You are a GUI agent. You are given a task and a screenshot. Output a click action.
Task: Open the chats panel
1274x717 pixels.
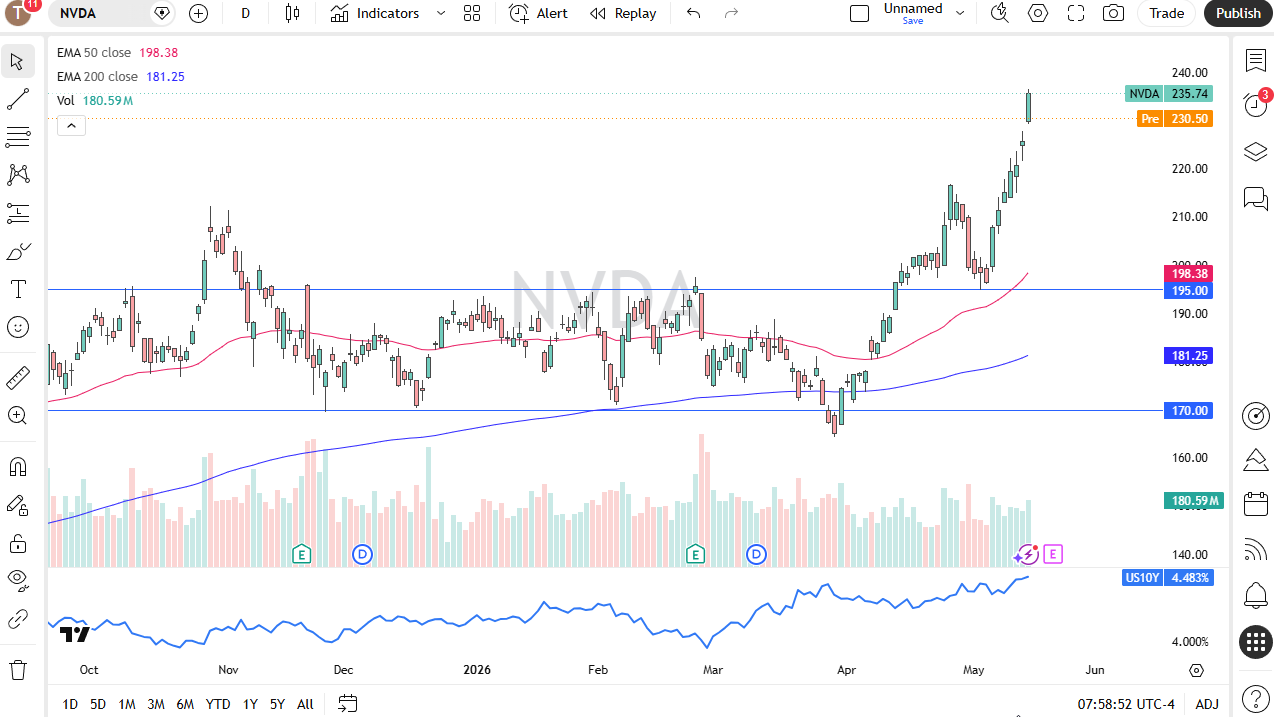pos(1256,199)
